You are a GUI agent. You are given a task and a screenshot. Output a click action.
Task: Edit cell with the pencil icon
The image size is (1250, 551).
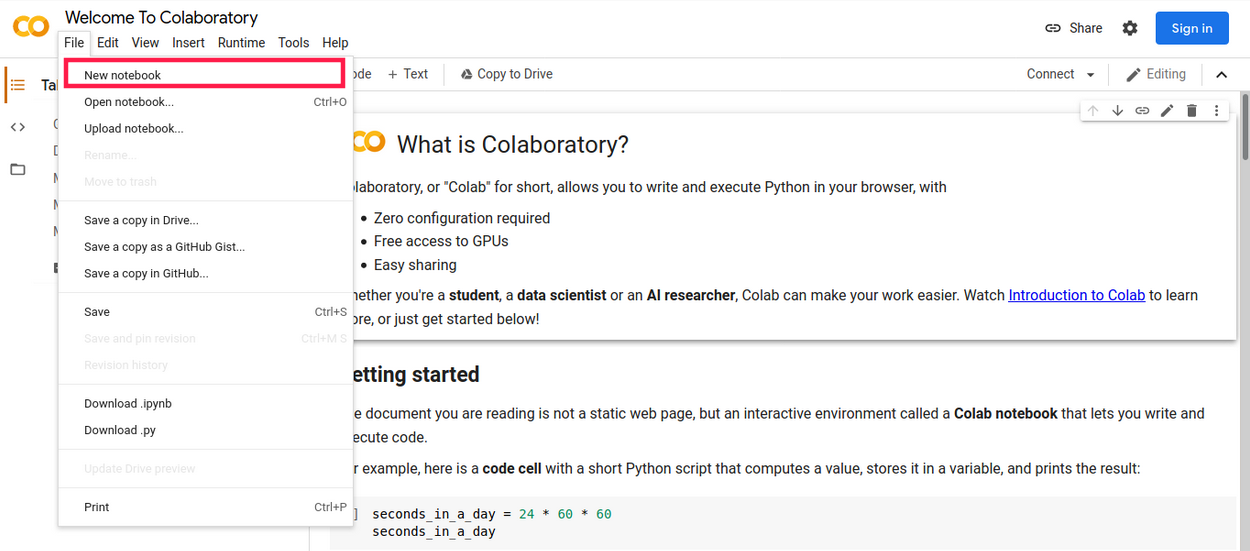[1167, 111]
